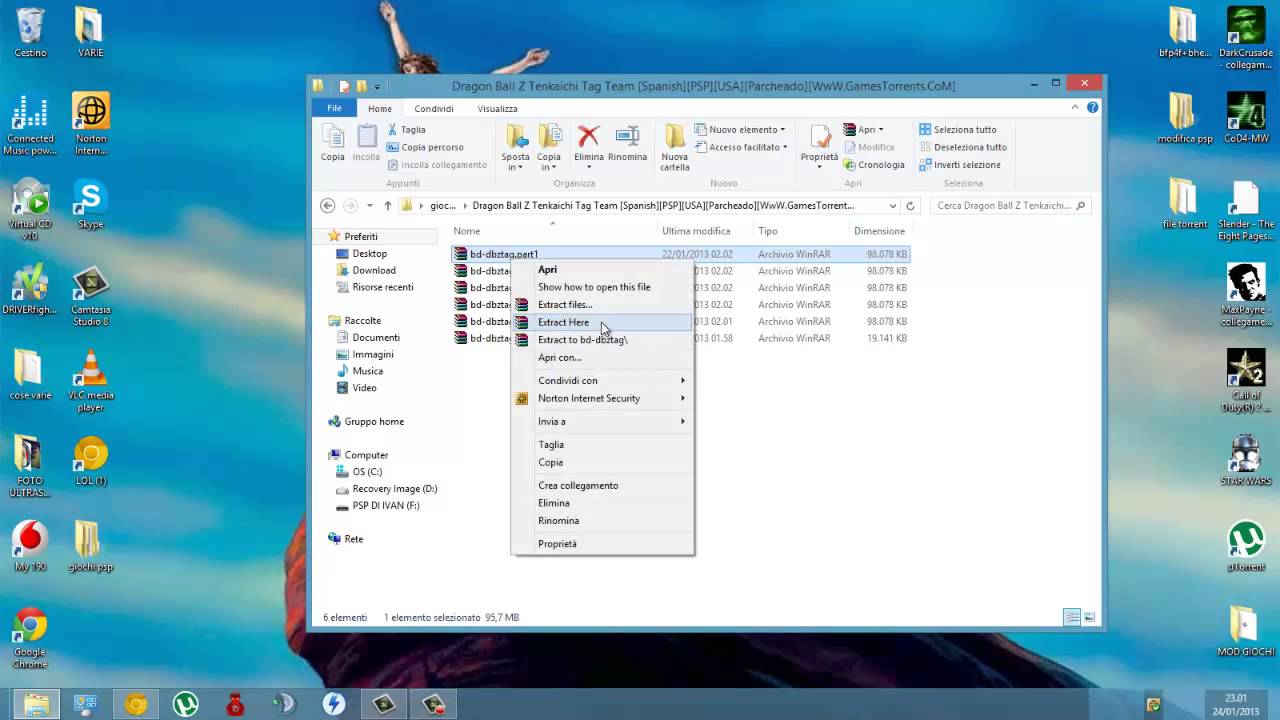Expand the address bar history dropdown
1280x720 pixels.
point(893,206)
